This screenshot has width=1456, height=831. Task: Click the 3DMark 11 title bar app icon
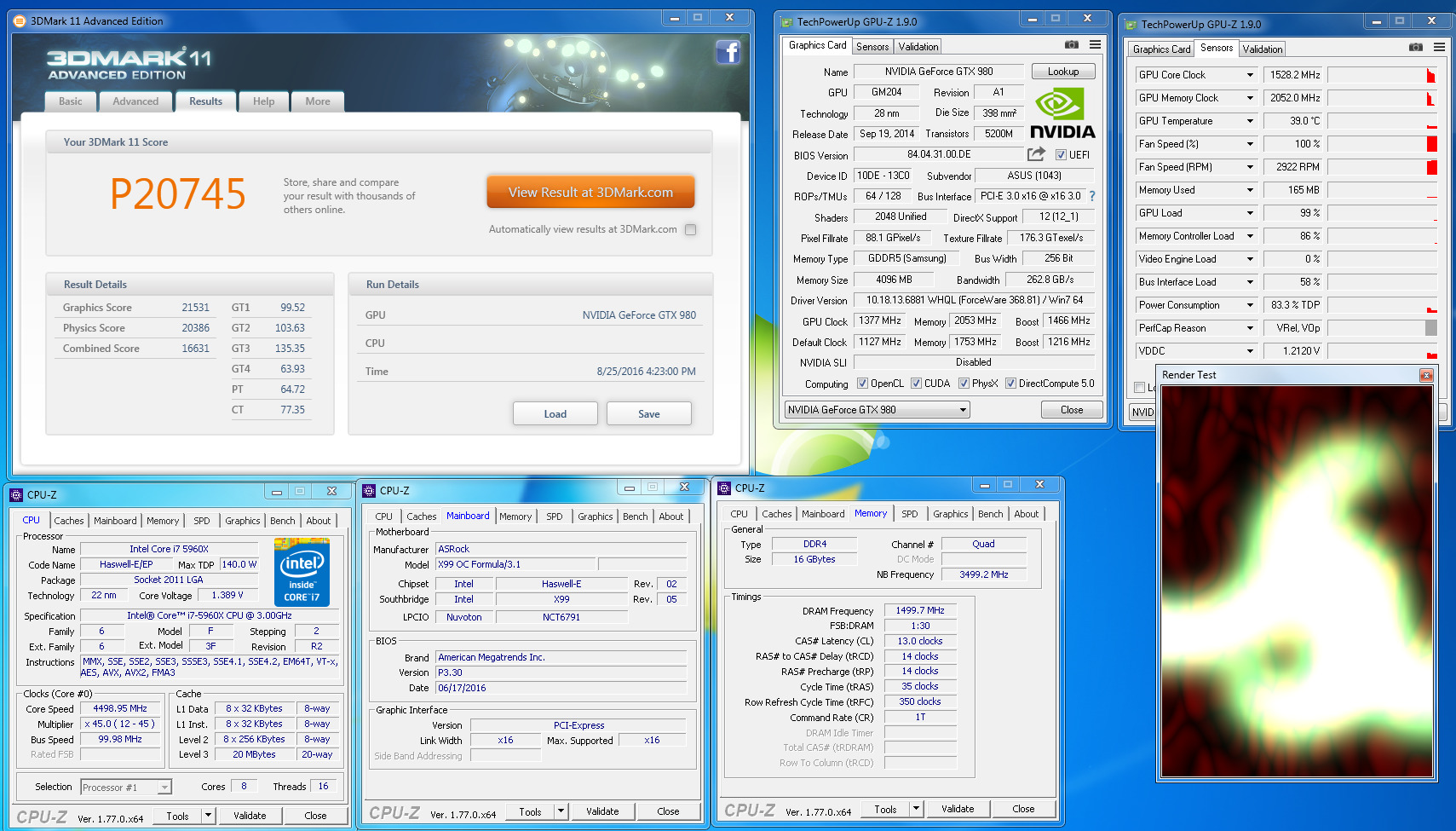click(20, 20)
